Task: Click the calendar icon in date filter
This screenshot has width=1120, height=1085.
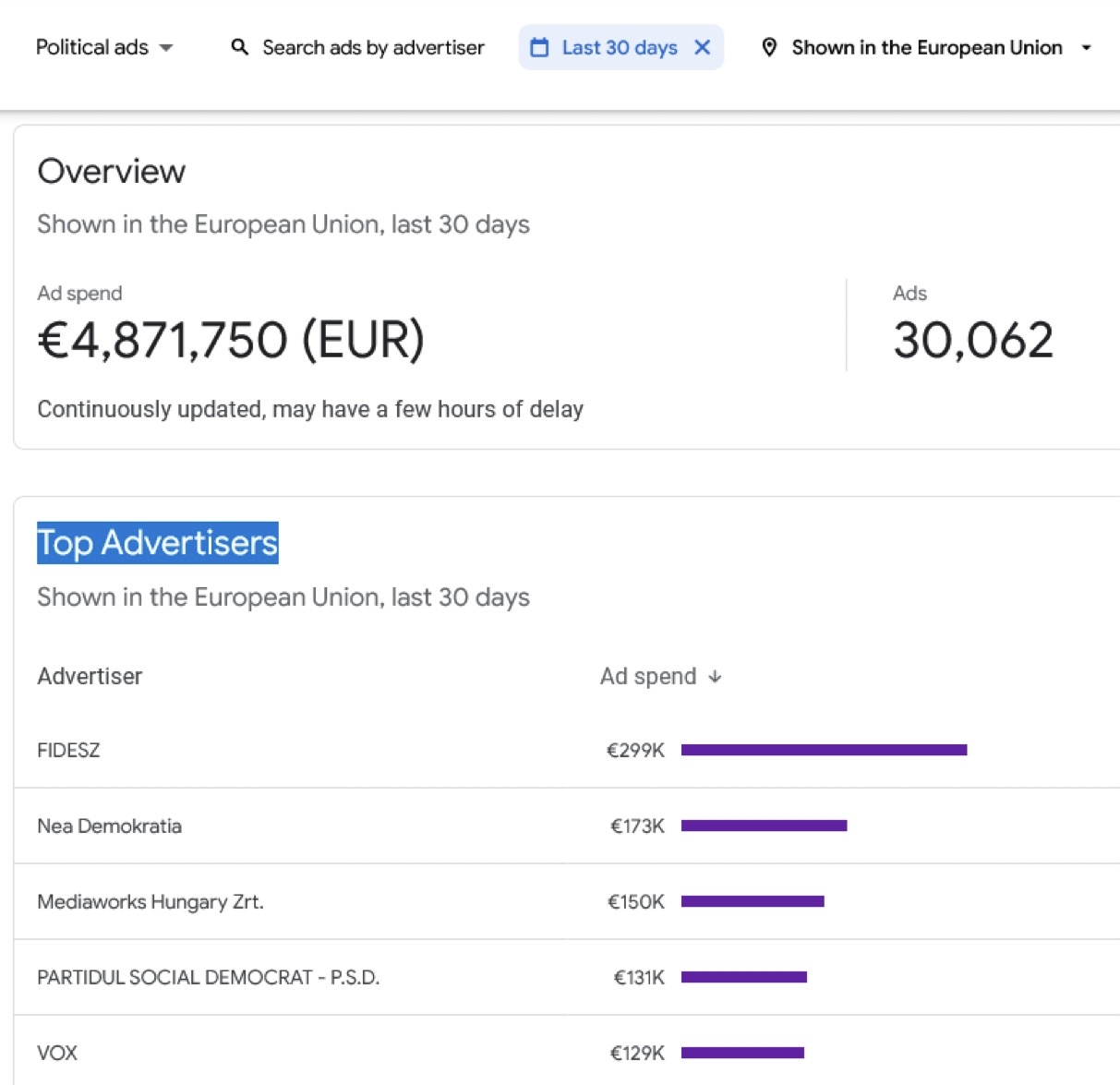Action: pyautogui.click(x=539, y=47)
